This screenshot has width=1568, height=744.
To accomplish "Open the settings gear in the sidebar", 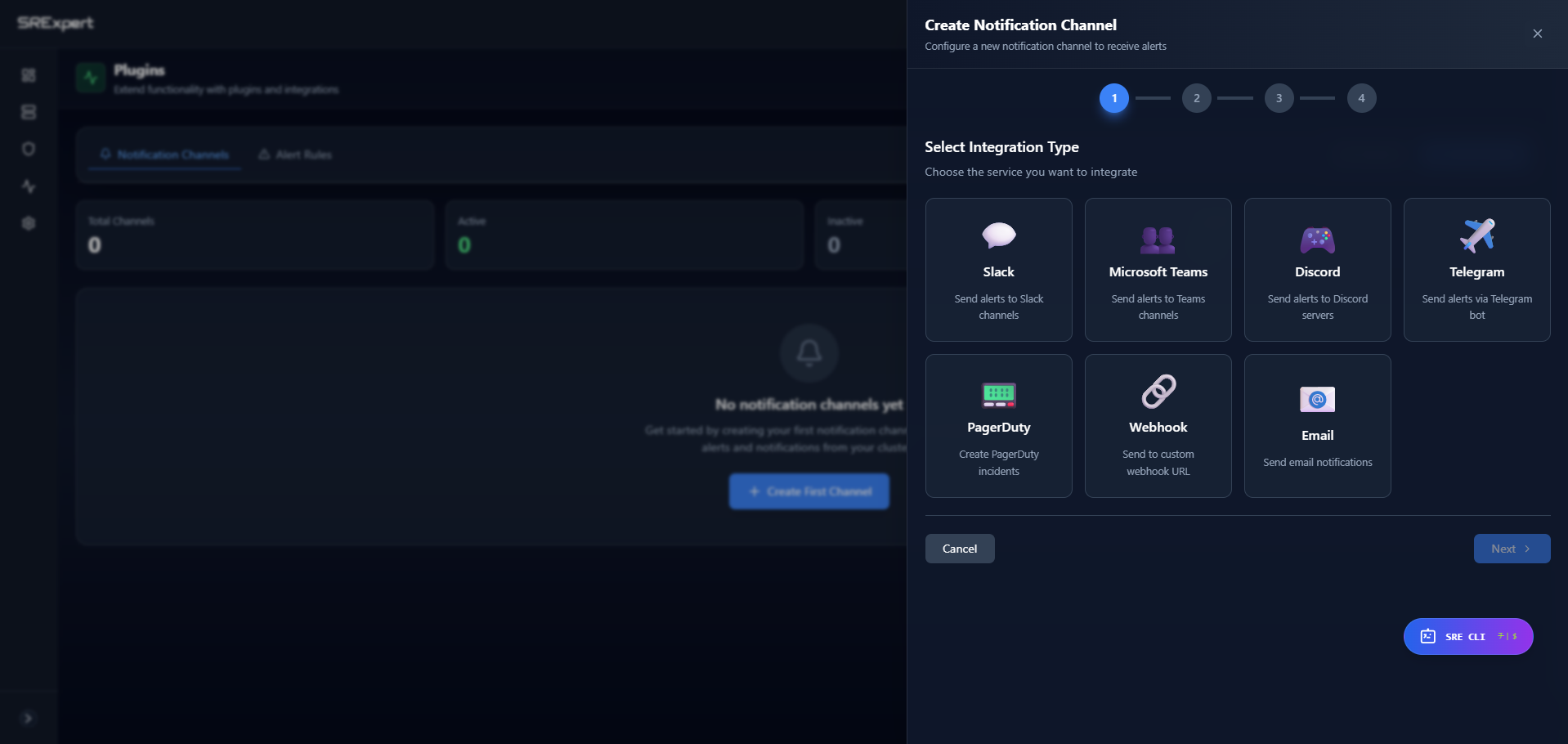I will click(29, 222).
